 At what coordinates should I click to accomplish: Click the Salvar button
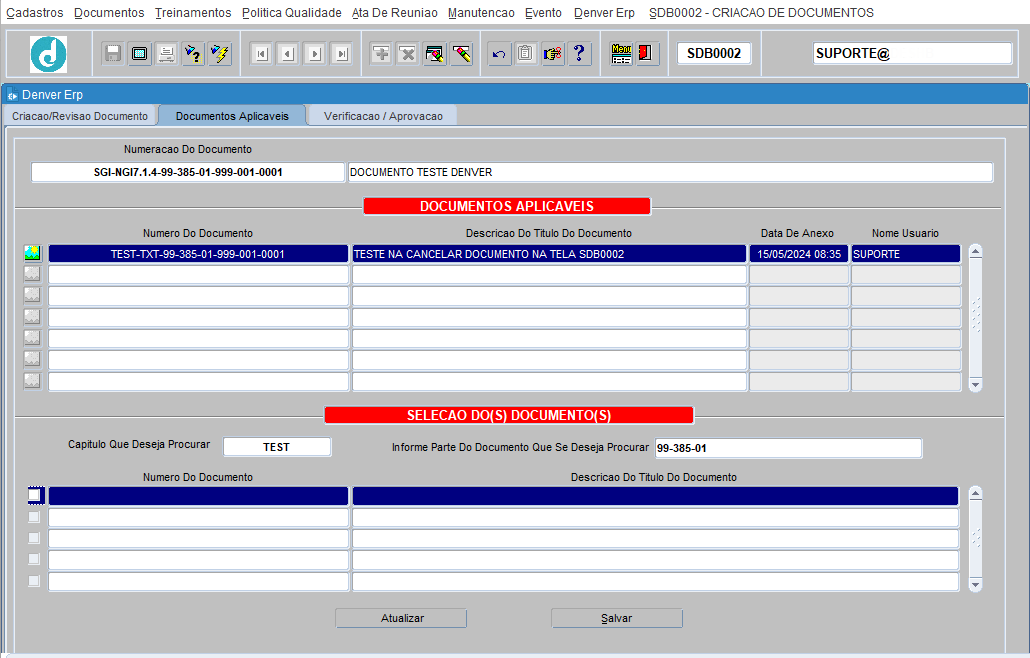point(617,618)
